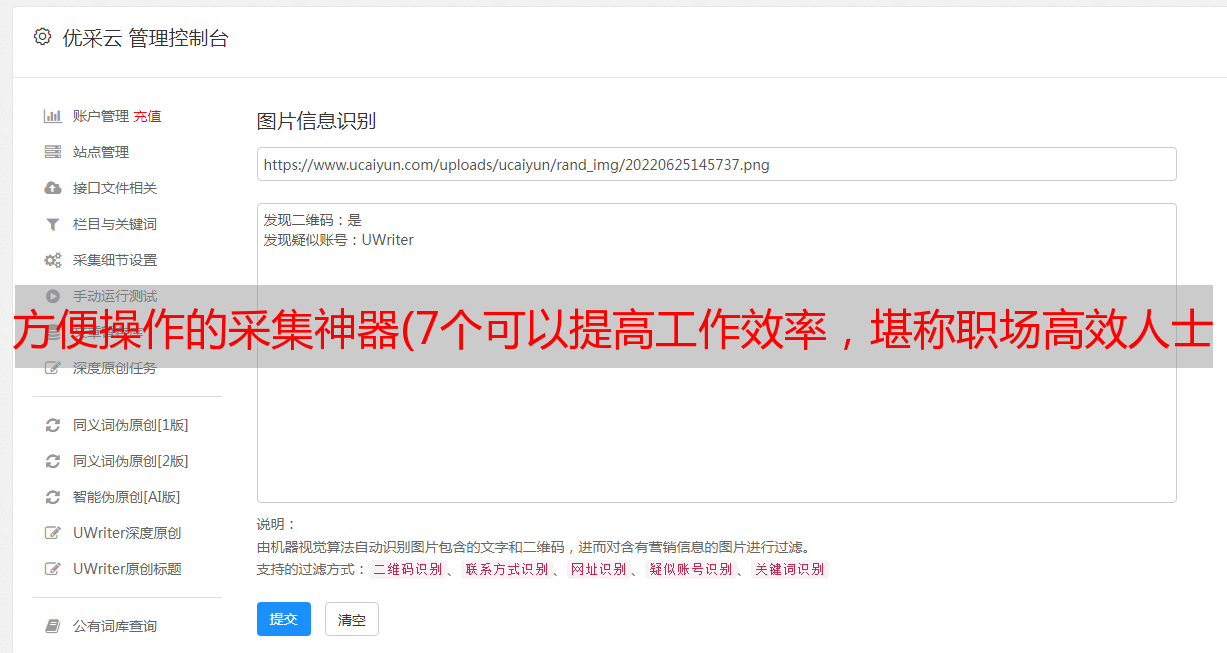Click the 疑似账号识别 filter tag
Viewport: 1227px width, 653px height.
[x=690, y=569]
